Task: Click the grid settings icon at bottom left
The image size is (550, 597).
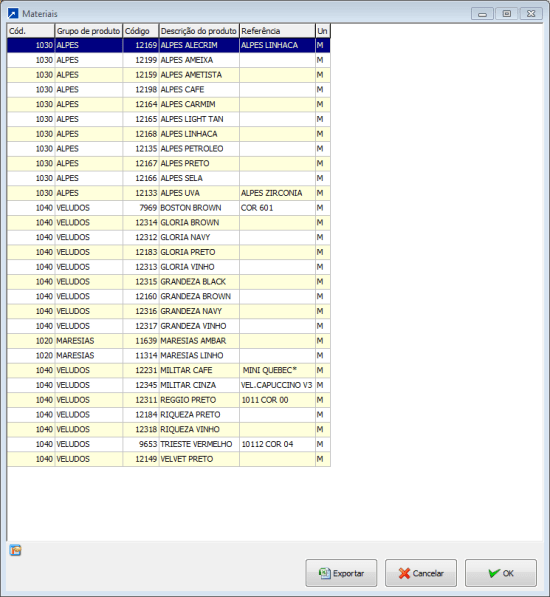Action: coord(15,550)
